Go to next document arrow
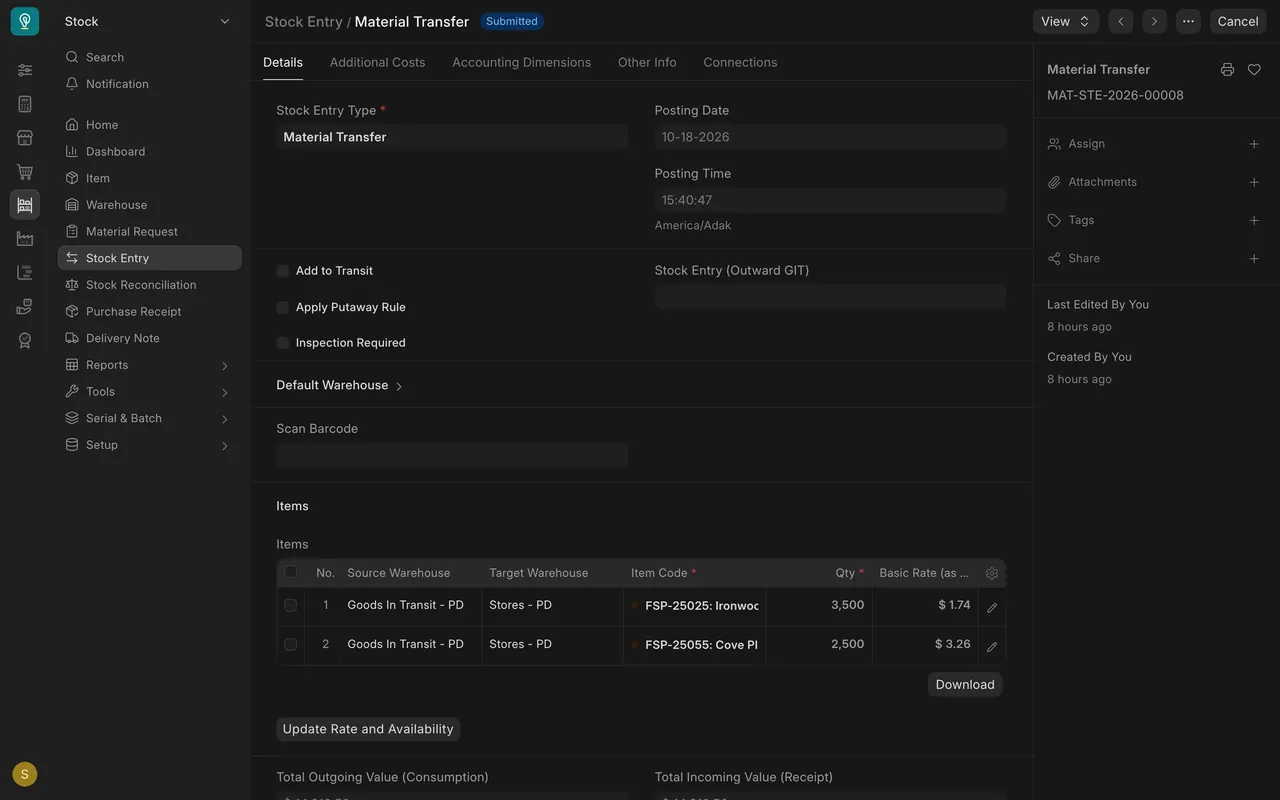Viewport: 1280px width, 800px height. [x=1154, y=21]
